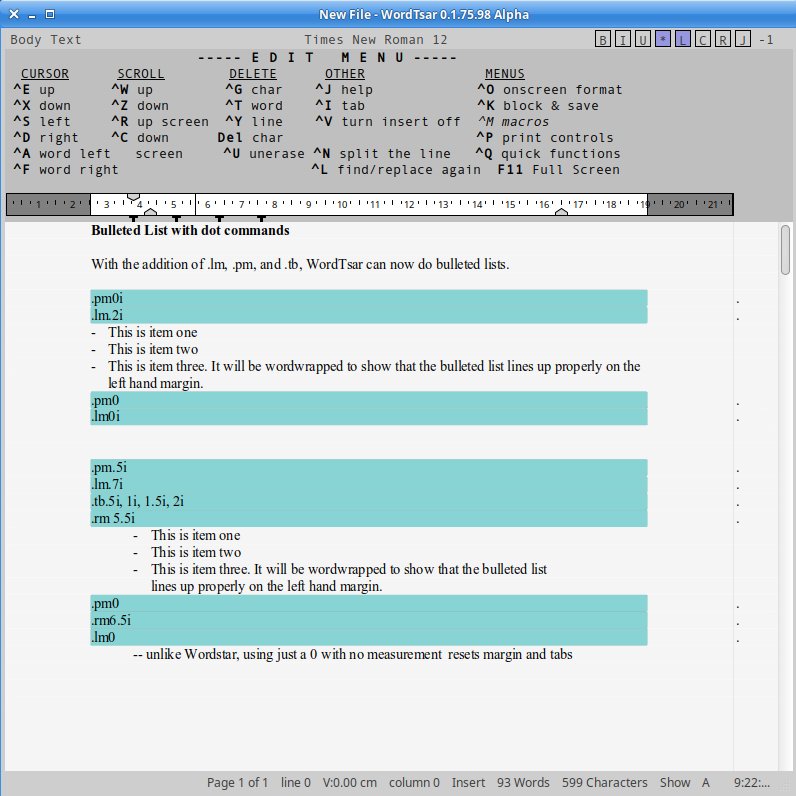Viewport: 796px width, 796px height.
Task: Click the Page 1 of 1 status entry
Action: click(x=237, y=783)
